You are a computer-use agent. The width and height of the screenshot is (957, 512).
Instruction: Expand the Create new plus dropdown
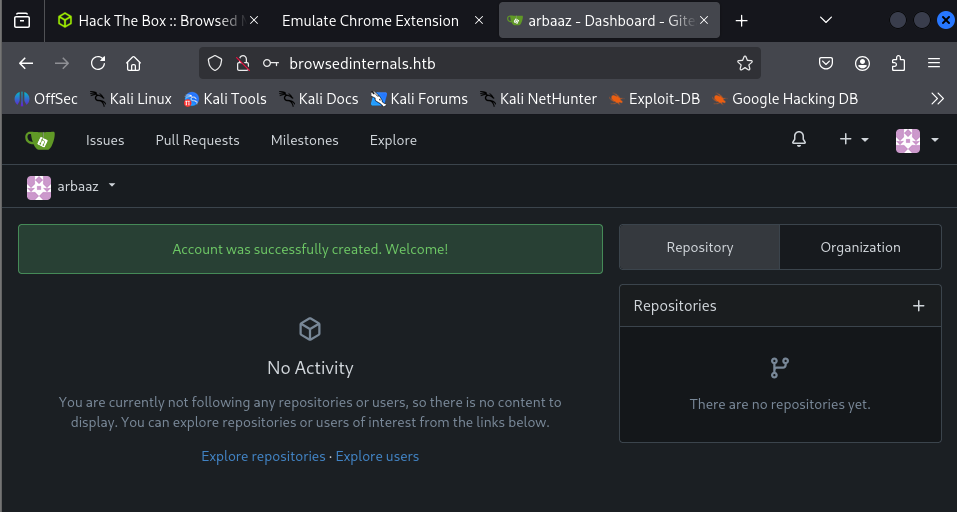click(853, 140)
